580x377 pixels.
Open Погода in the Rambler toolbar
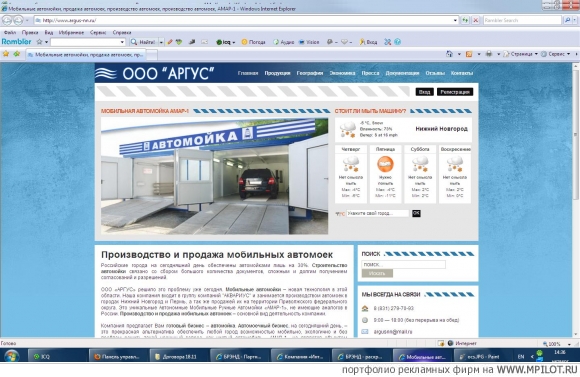click(x=253, y=42)
